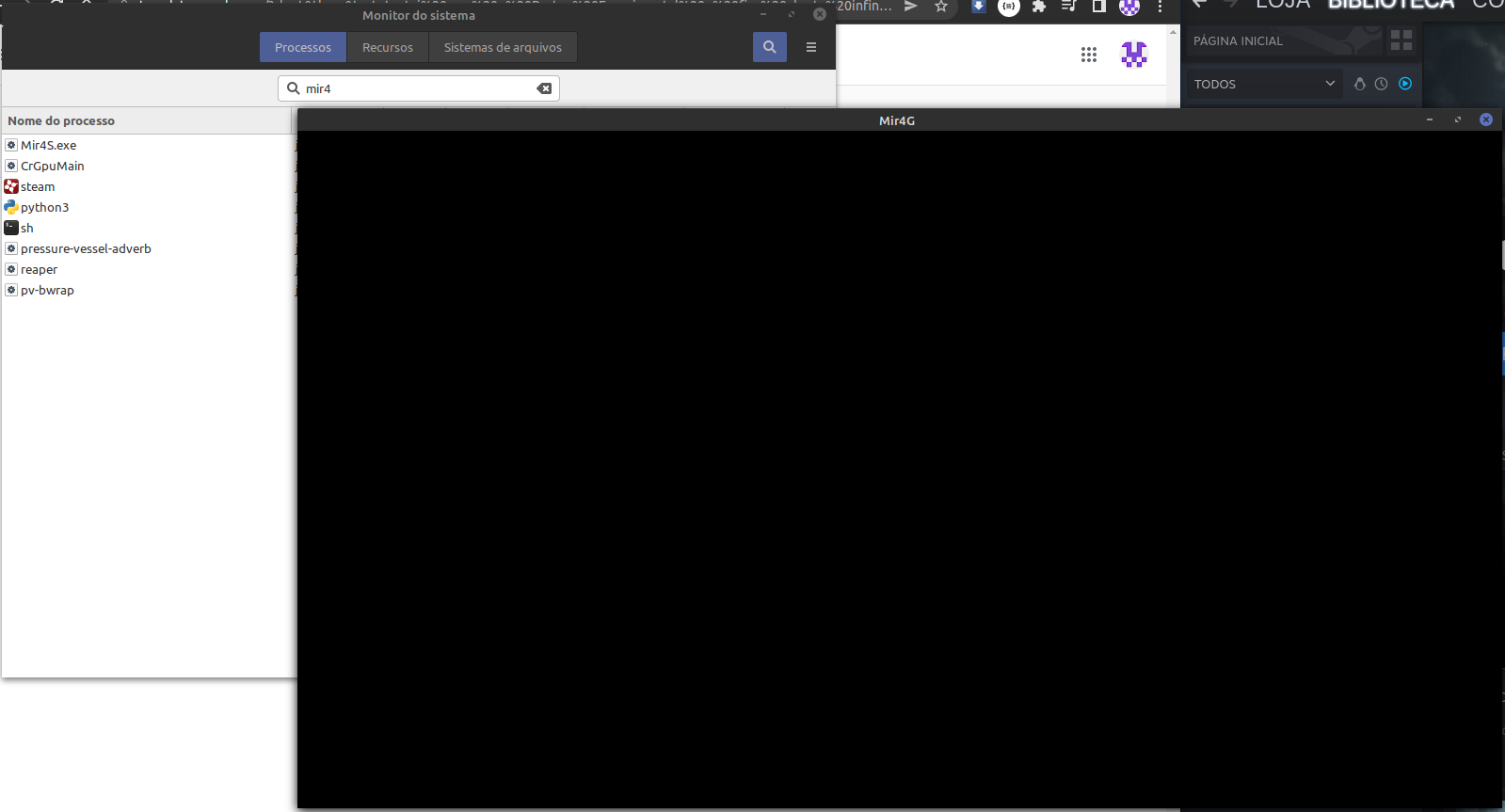
Task: Select the Mir4S.exe process row
Action: click(150, 145)
